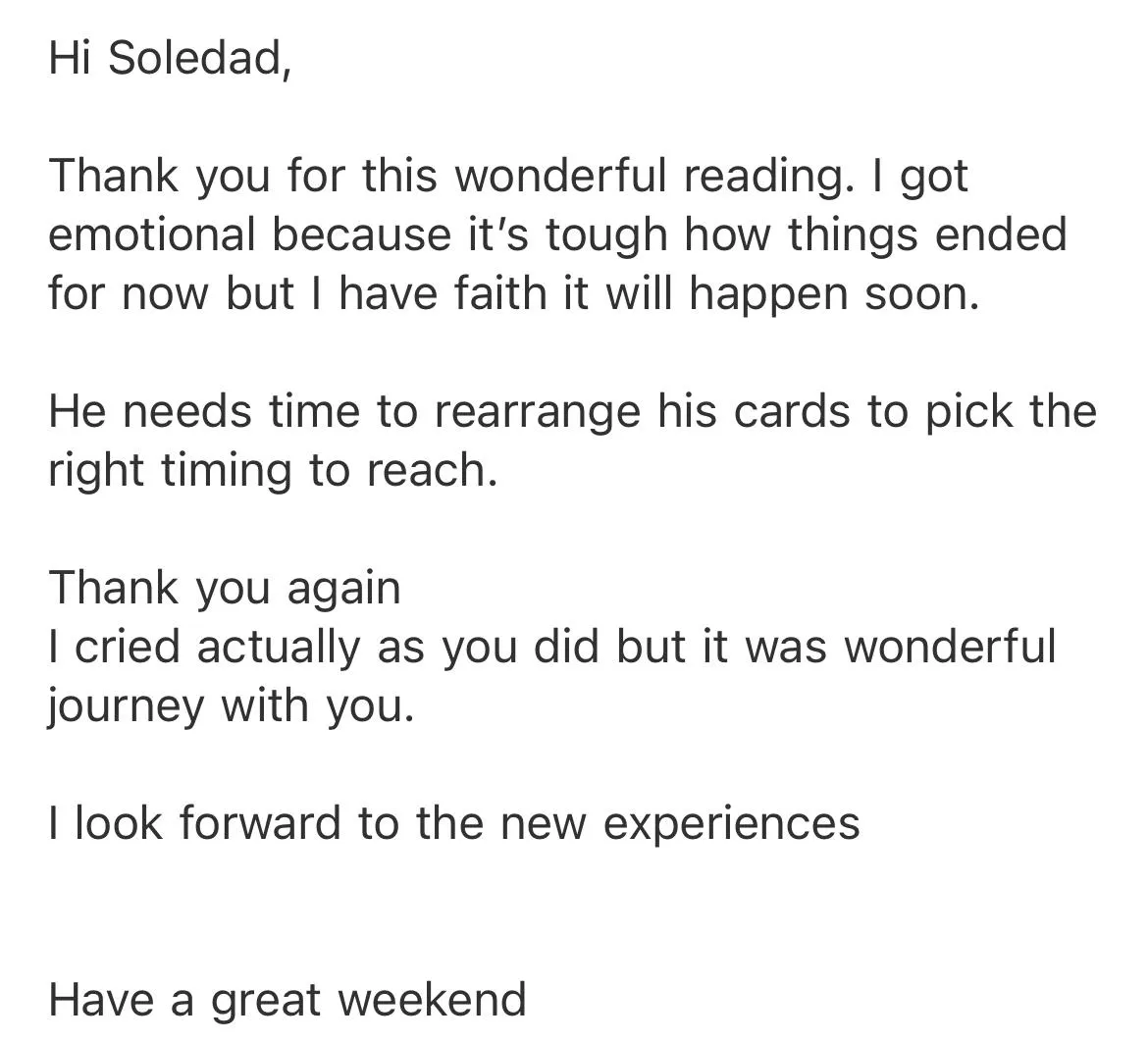Viewport: 1148px width, 1042px height.
Task: Click the phrase 'right timing to reach.'
Action: pos(273,471)
